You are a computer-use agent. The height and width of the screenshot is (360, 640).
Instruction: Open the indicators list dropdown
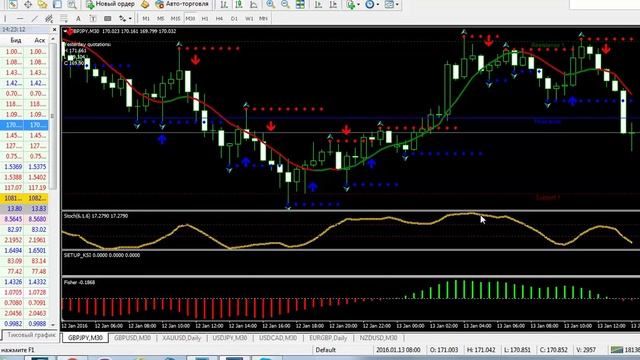[353, 4]
